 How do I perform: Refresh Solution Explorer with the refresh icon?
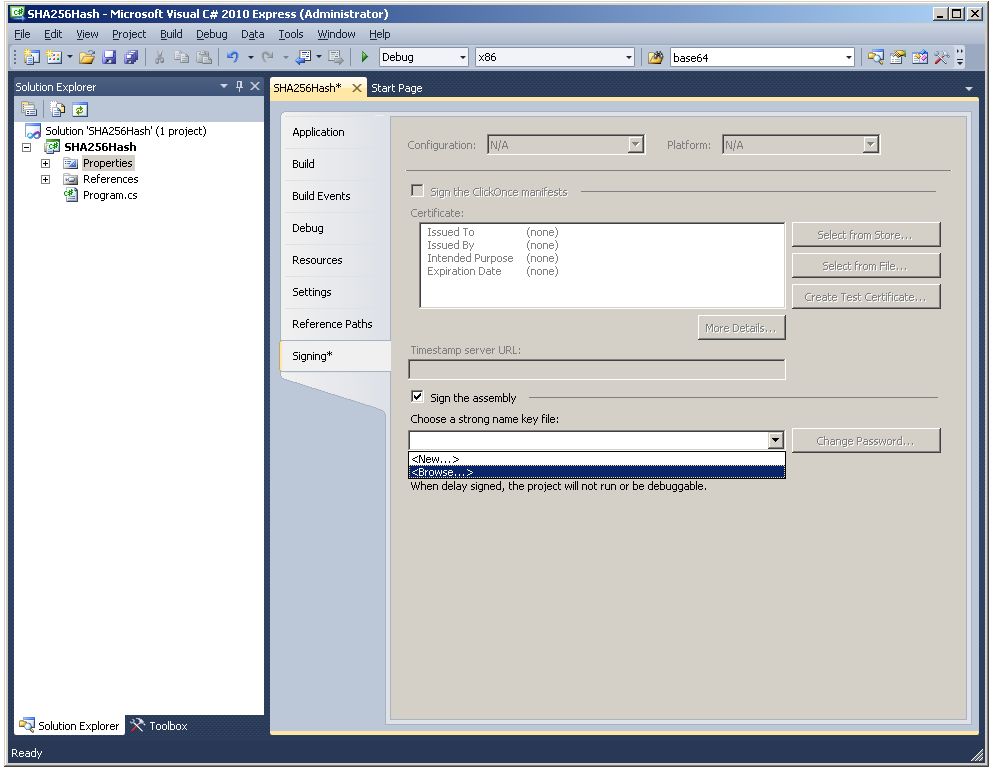[x=79, y=110]
